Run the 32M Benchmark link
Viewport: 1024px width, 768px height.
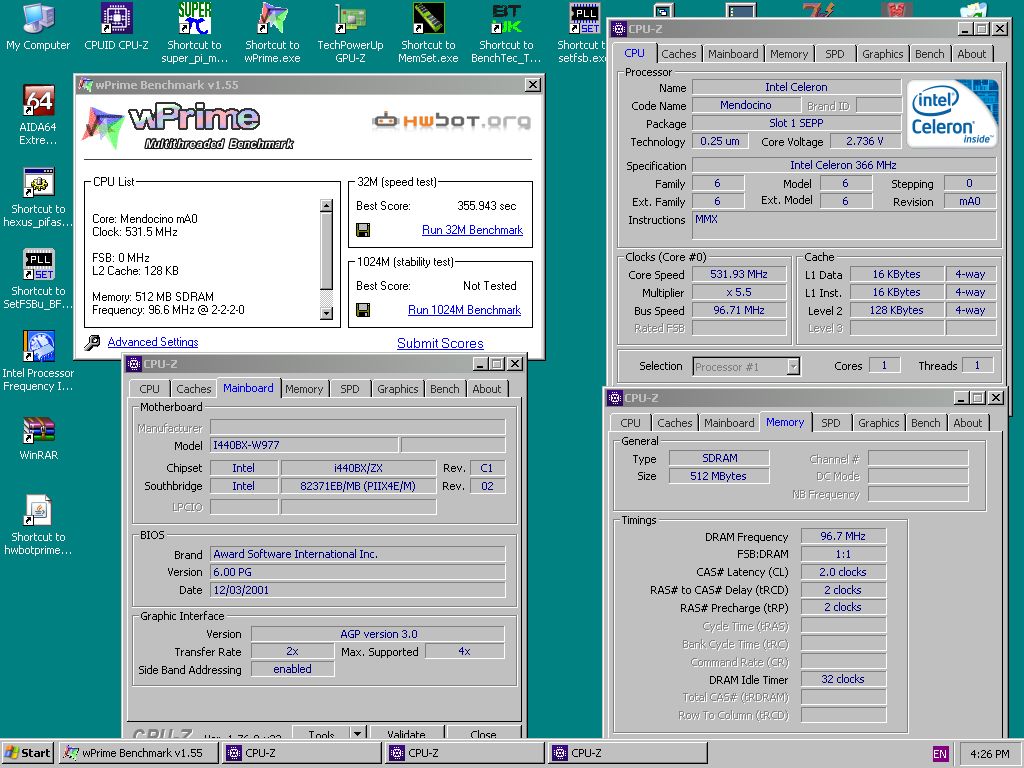(x=472, y=230)
